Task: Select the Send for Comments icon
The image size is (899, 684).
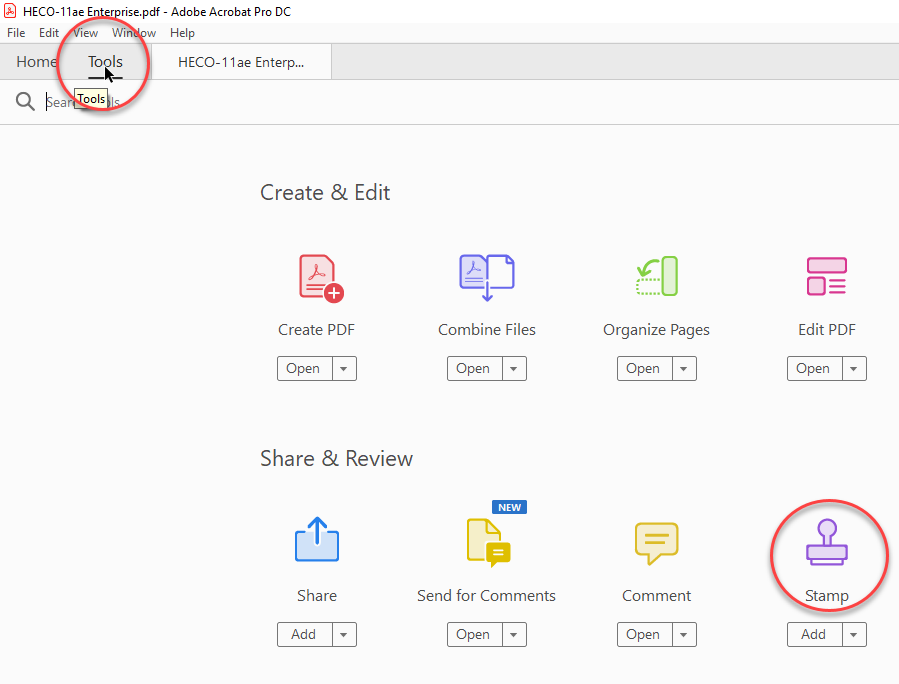Action: tap(488, 542)
